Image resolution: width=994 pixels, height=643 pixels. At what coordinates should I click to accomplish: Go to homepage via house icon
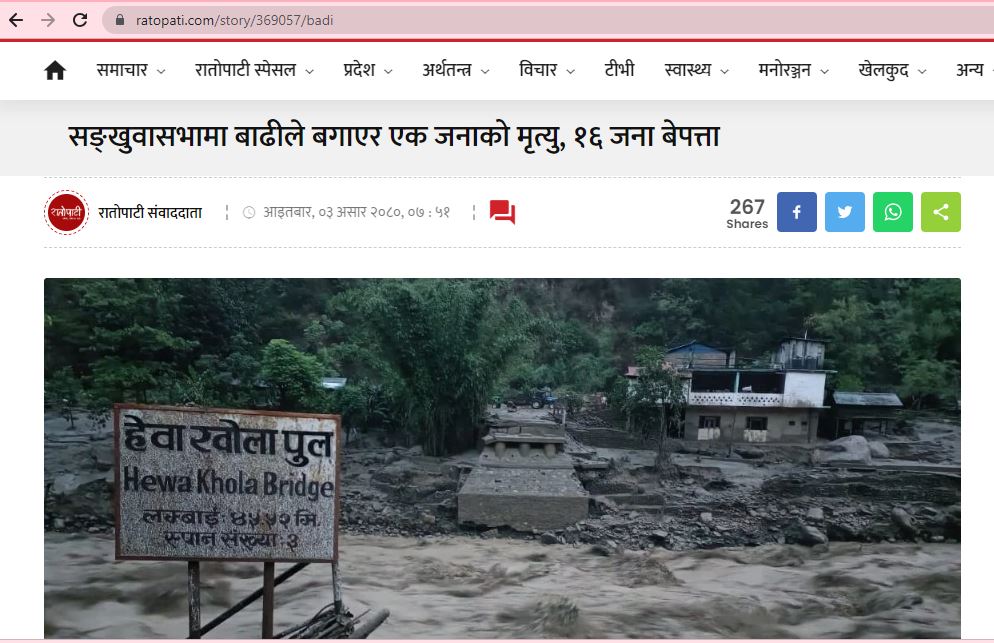(x=55, y=70)
